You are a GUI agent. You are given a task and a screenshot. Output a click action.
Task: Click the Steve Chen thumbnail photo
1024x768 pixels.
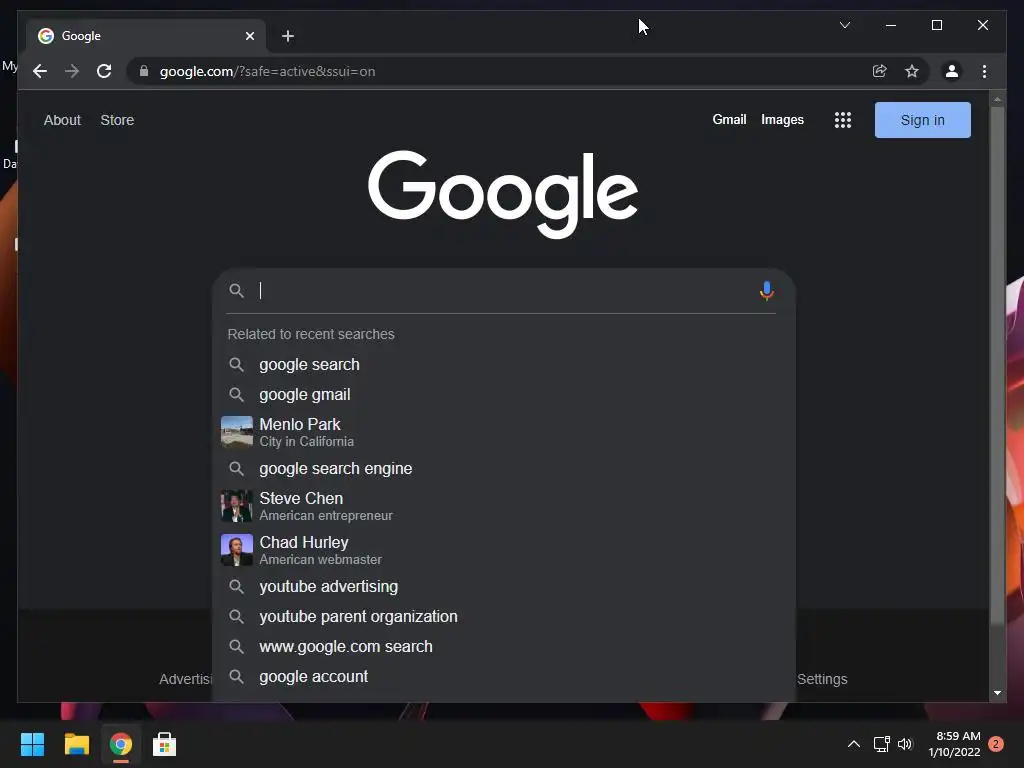click(236, 506)
